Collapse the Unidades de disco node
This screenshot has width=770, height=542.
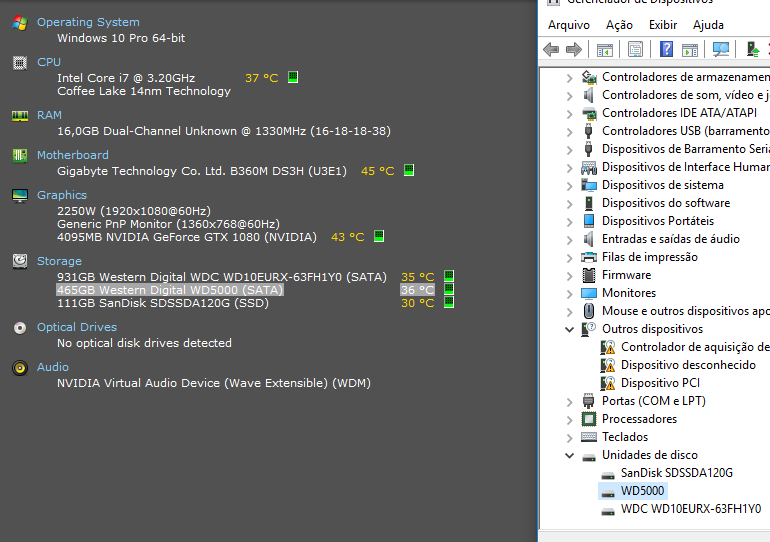tap(569, 456)
